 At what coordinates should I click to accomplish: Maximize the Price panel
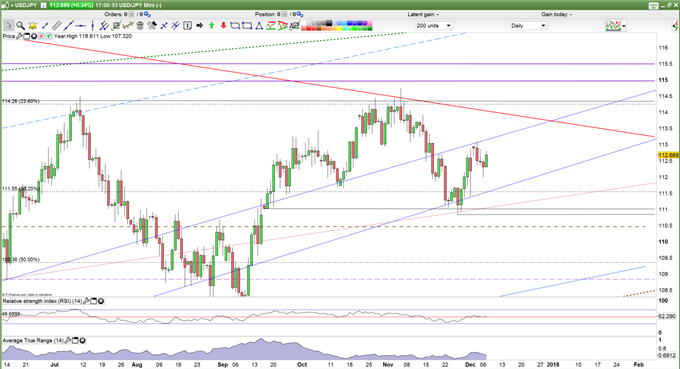click(26, 36)
